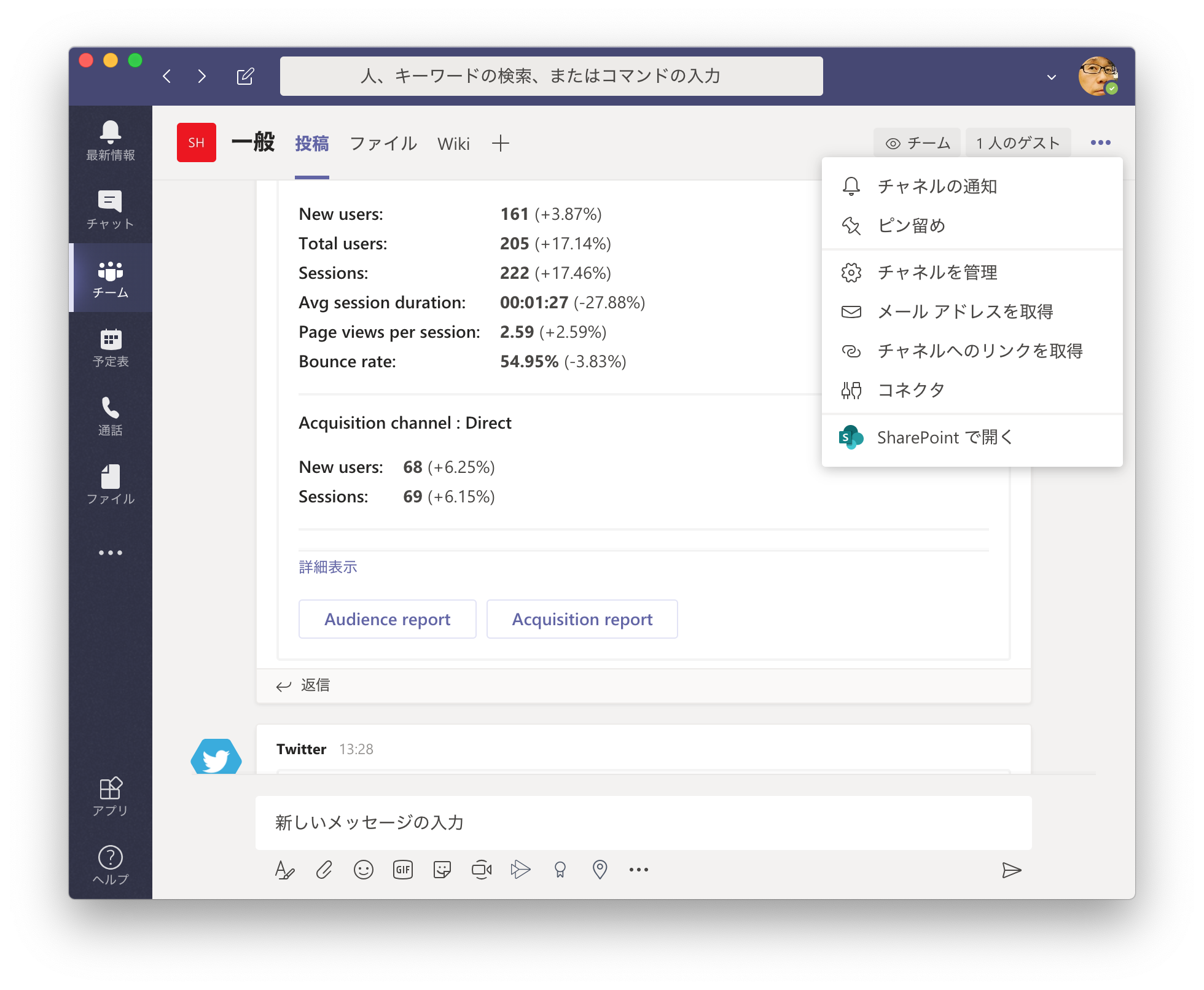This screenshot has width=1204, height=990.
Task: Open チャネルの通知 notification settings
Action: coord(937,186)
